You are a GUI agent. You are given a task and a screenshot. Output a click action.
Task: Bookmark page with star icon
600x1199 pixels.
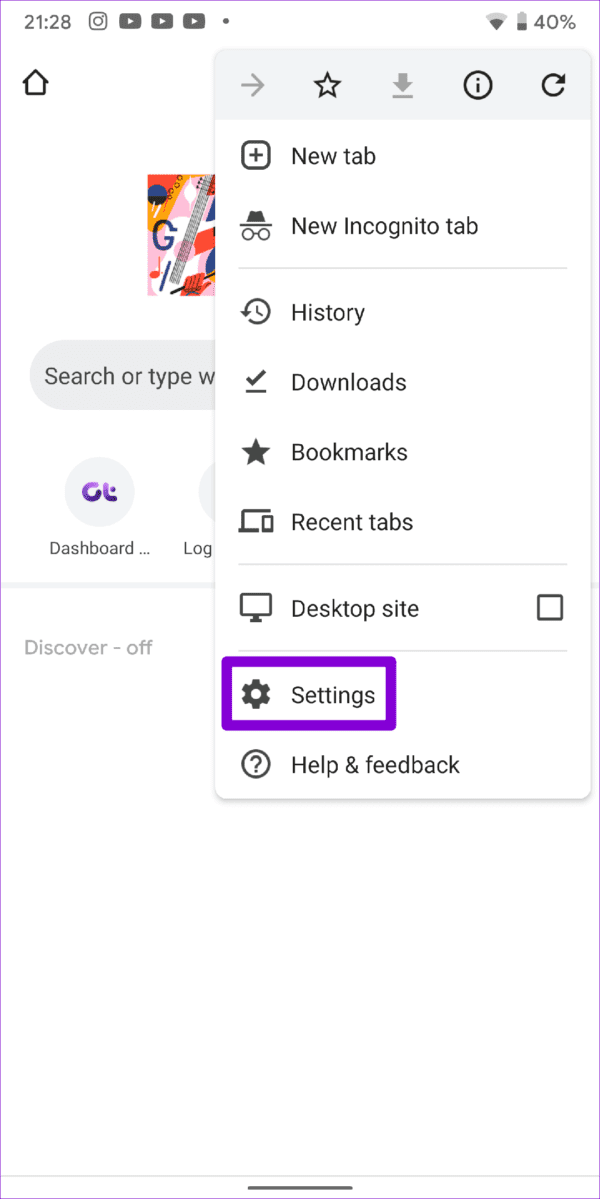tap(327, 87)
